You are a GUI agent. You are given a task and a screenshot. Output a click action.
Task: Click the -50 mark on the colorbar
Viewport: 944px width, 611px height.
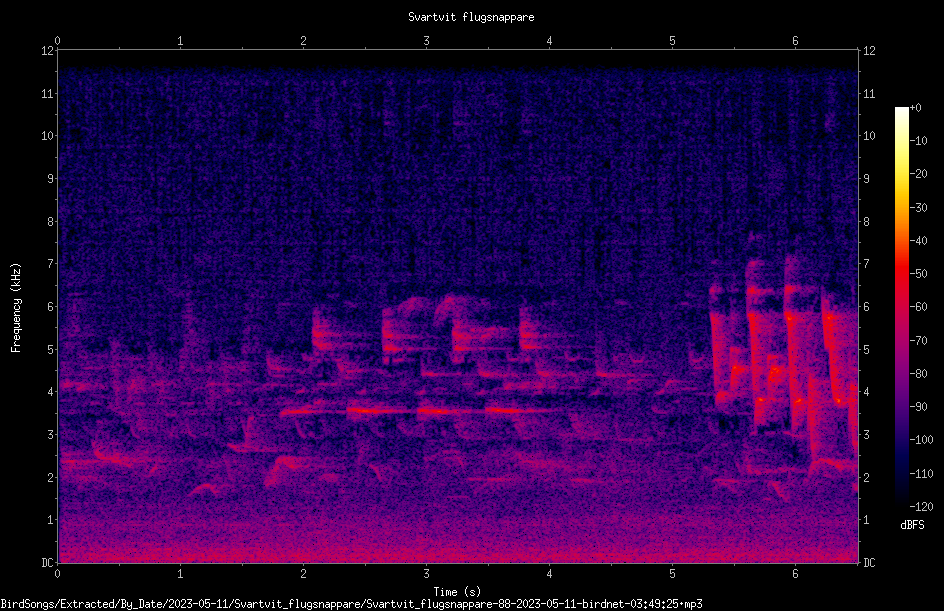coord(918,274)
